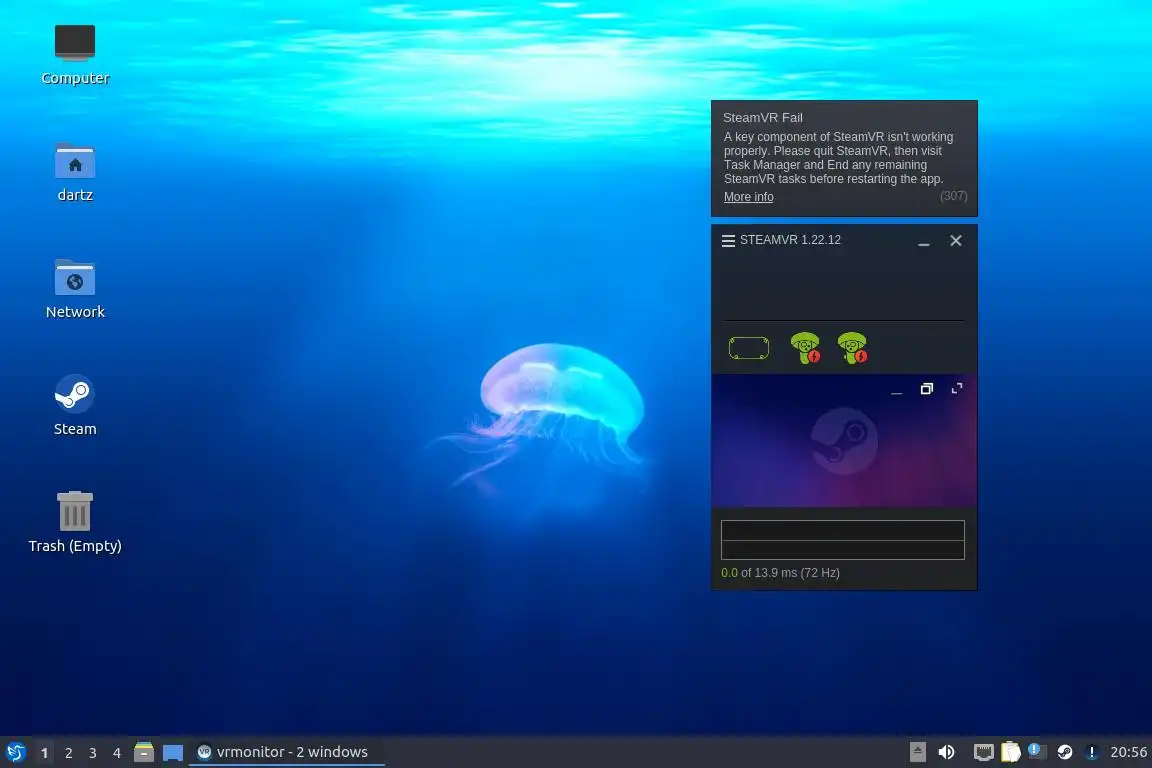Screen dimensions: 1152x768
Task: Switch to workspace 1
Action: click(x=44, y=753)
